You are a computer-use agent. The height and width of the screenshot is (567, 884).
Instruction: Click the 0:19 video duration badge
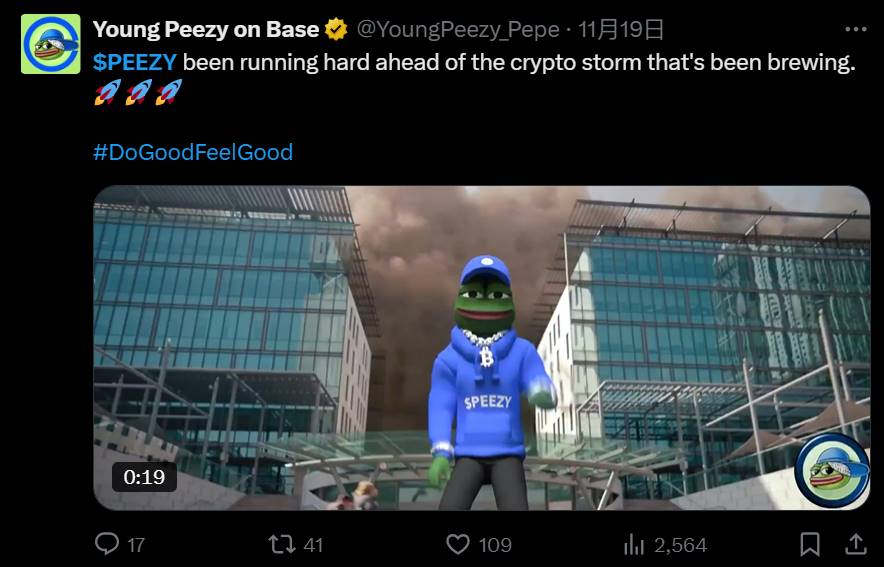(x=144, y=477)
